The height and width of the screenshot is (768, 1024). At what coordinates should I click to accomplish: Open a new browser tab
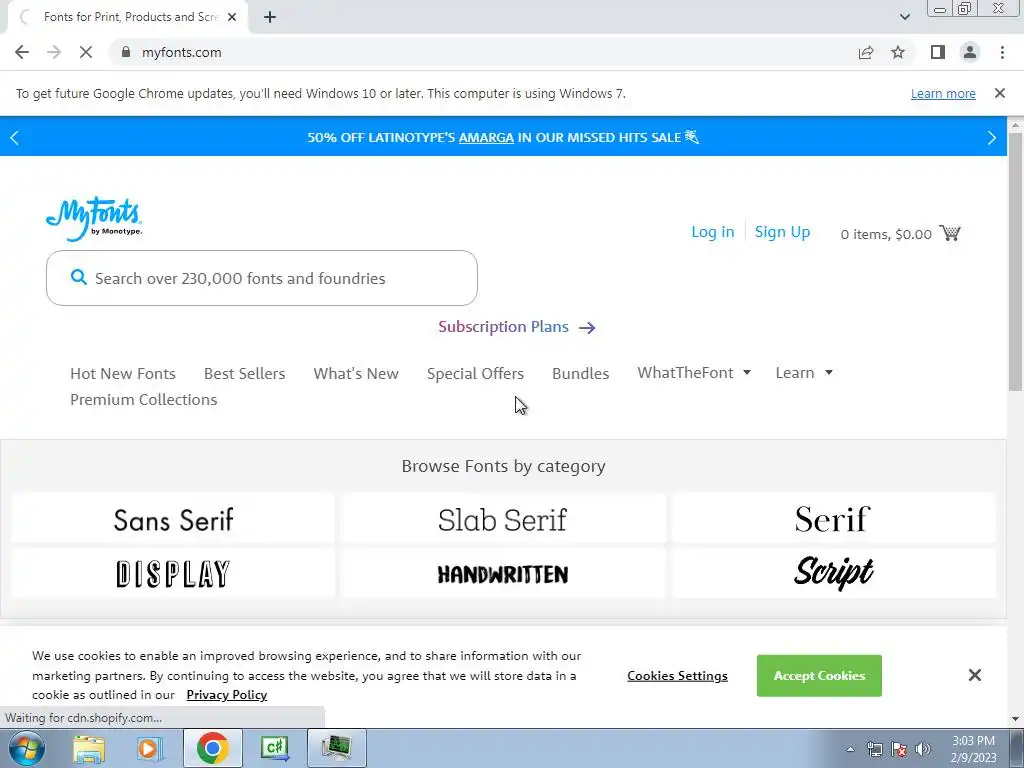(270, 18)
